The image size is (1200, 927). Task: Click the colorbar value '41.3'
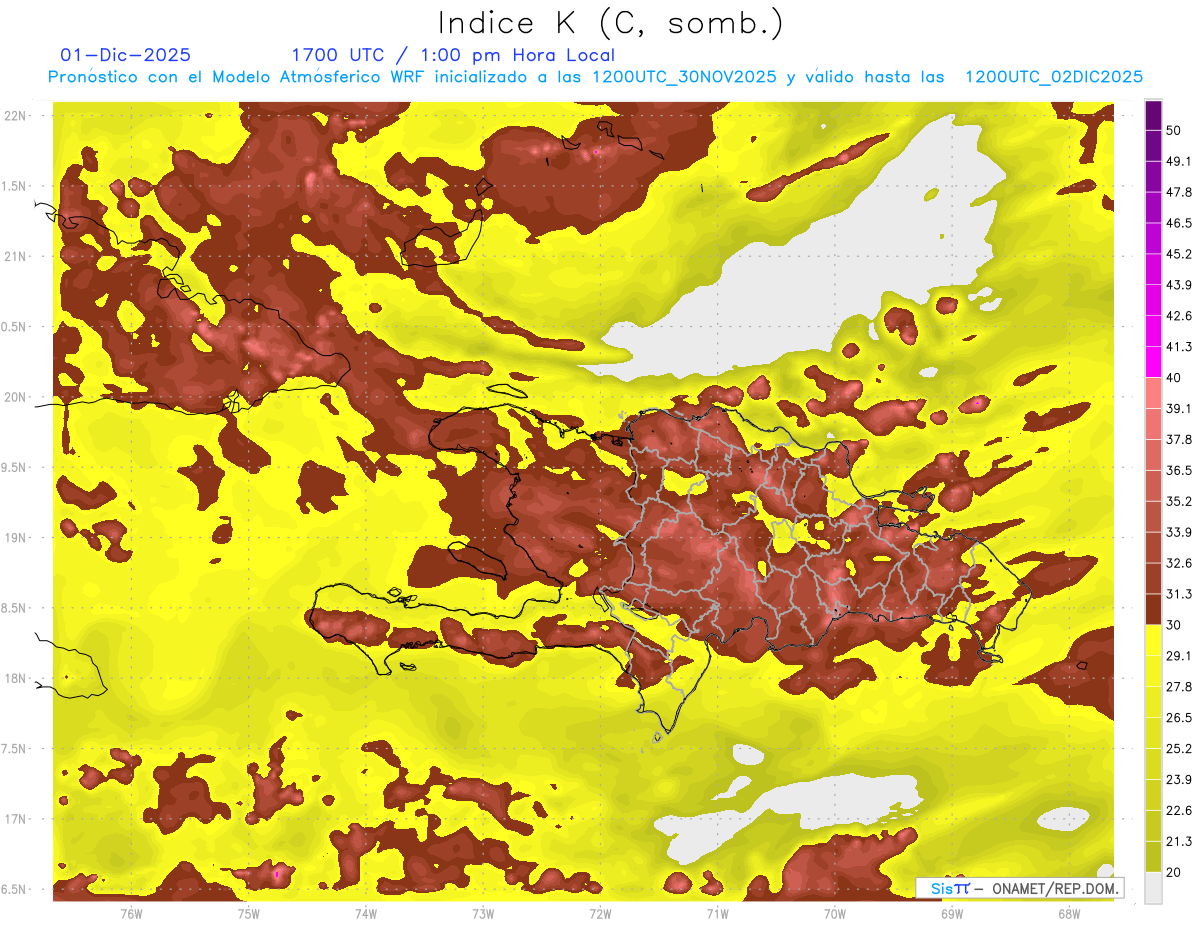(x=1178, y=347)
